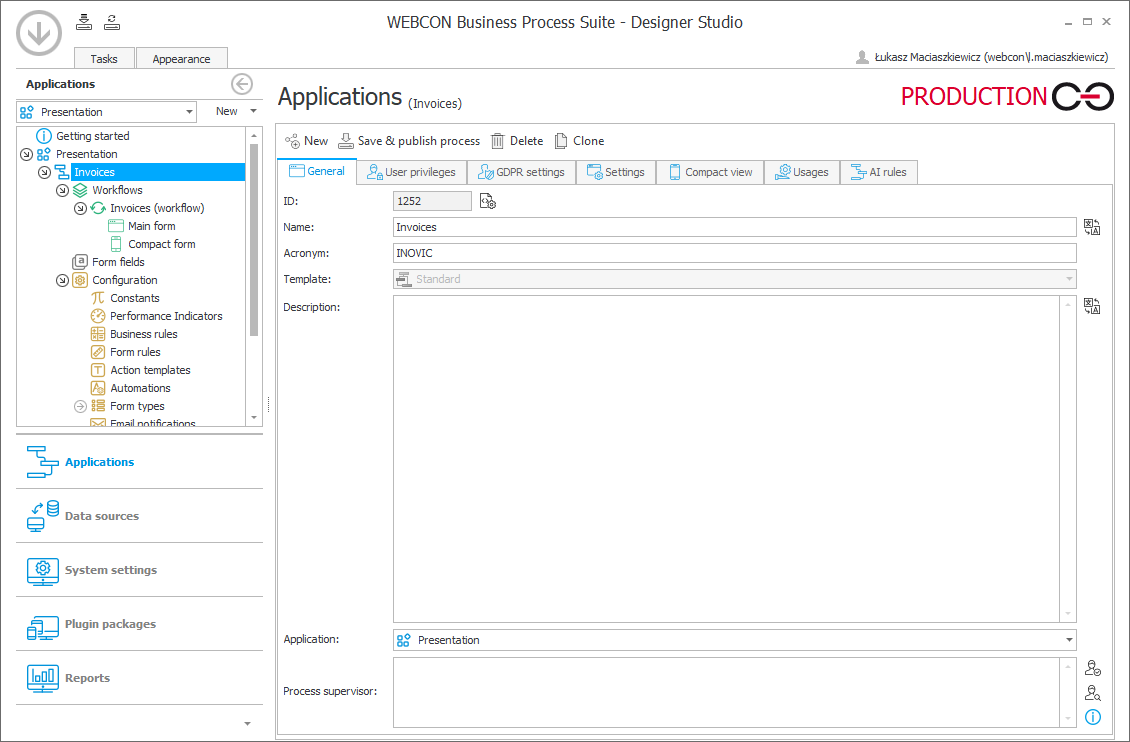Click the collapse panel back-arrow icon
The width and height of the screenshot is (1130, 742).
[241, 84]
